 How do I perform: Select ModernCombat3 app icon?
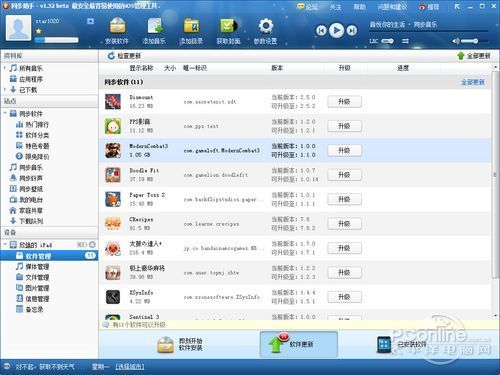point(113,150)
